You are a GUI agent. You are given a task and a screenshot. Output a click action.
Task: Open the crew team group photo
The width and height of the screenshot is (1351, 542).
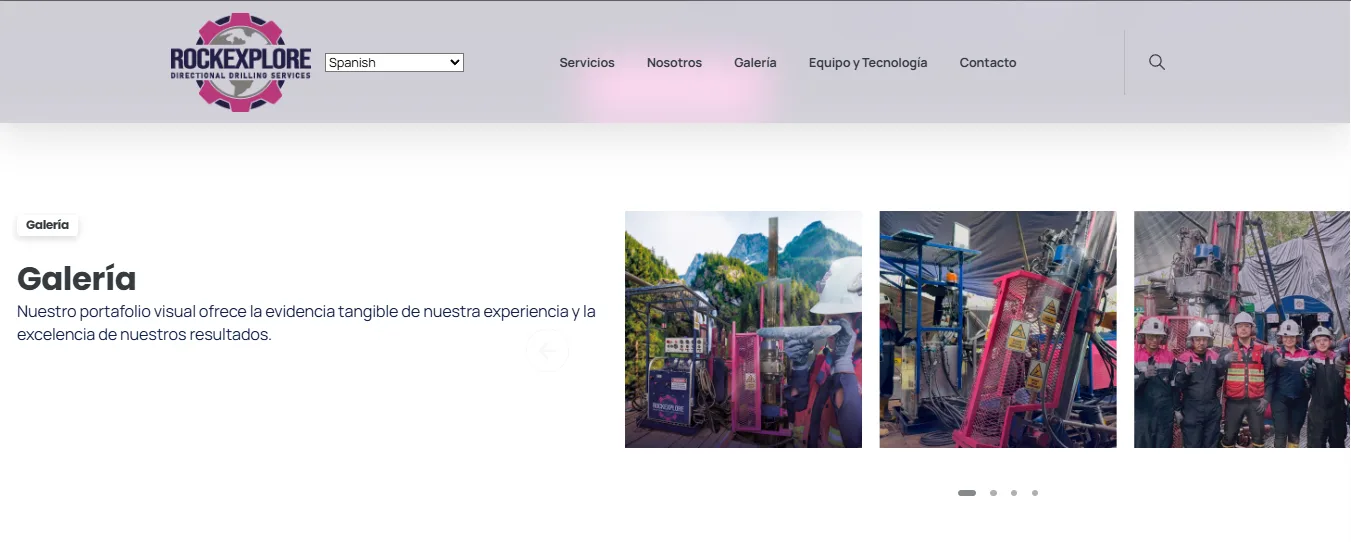(1242, 329)
